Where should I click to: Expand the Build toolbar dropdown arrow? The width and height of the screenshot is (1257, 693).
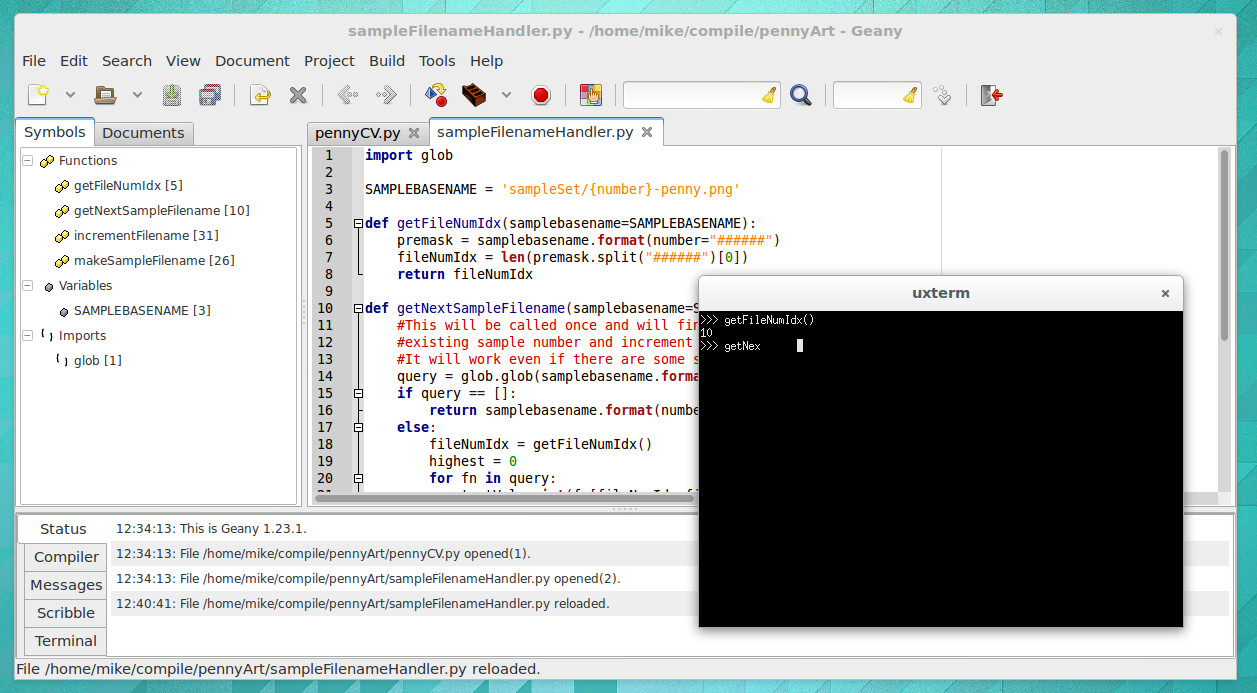pos(506,94)
